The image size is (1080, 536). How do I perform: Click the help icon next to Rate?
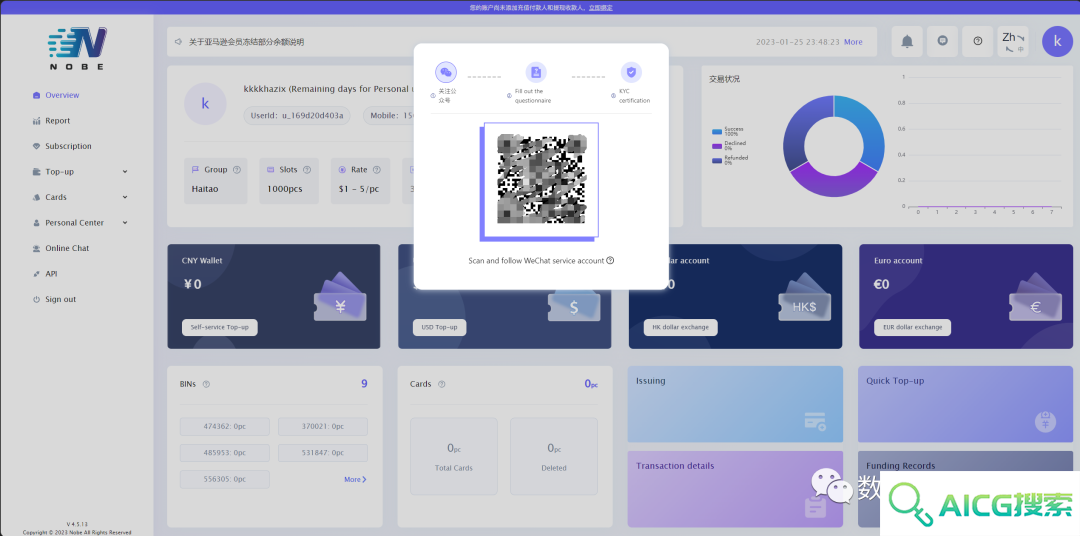[x=377, y=169]
